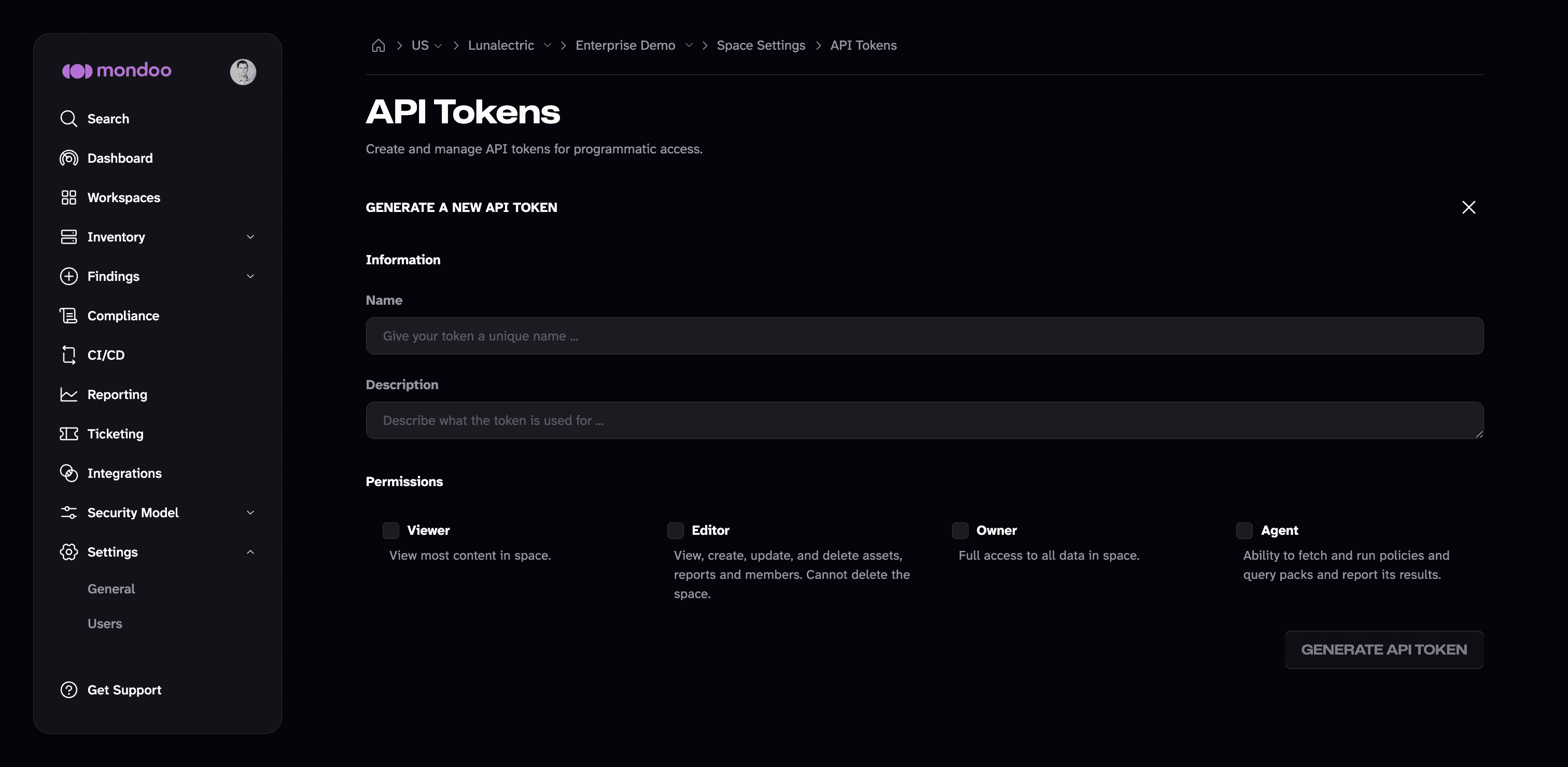Image resolution: width=1568 pixels, height=767 pixels.
Task: Click the Integrations icon
Action: click(69, 473)
